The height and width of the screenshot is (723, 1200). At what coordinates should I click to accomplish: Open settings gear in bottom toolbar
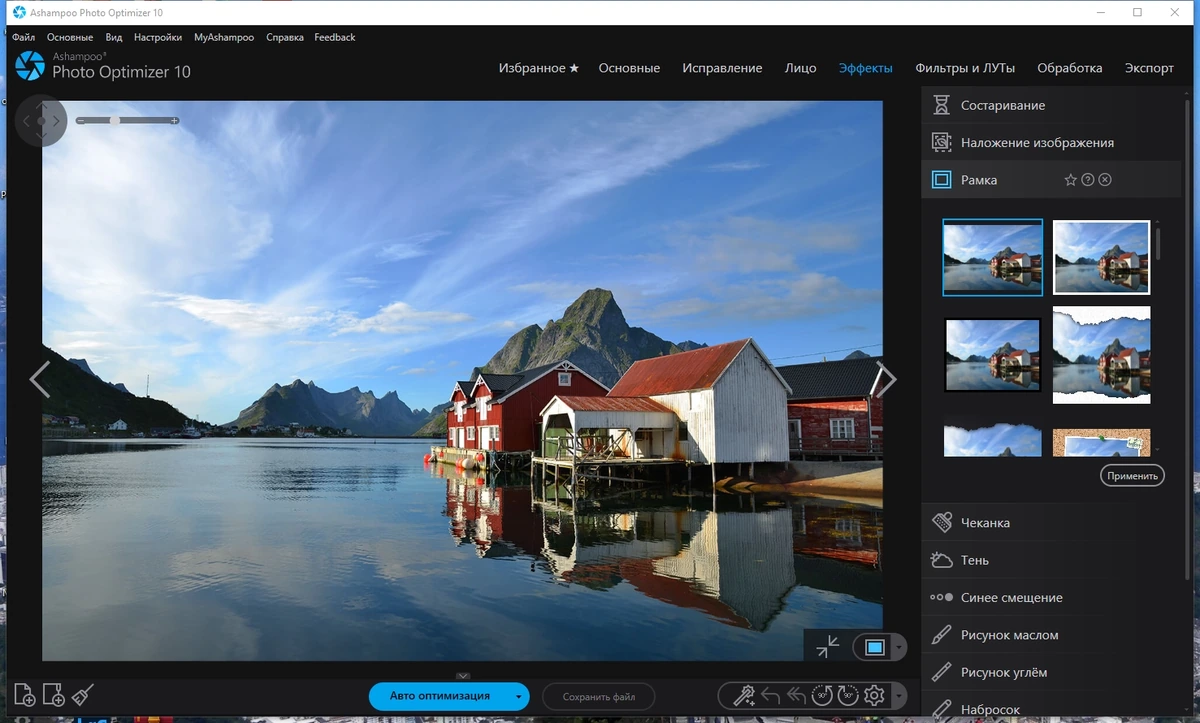[x=874, y=696]
